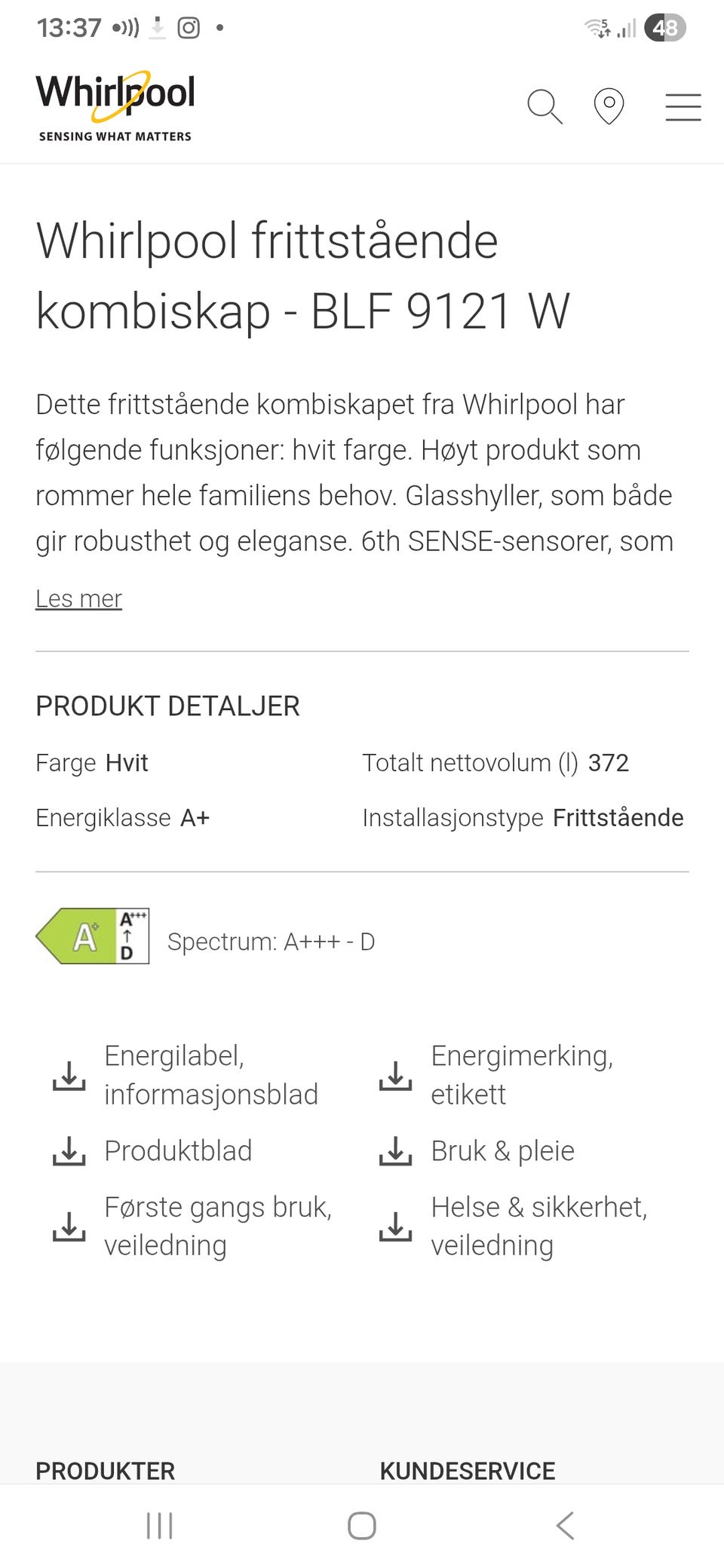Open Energilabel, informasjonsblad document link
Viewport: 724px width, 1568px height.
[211, 1075]
